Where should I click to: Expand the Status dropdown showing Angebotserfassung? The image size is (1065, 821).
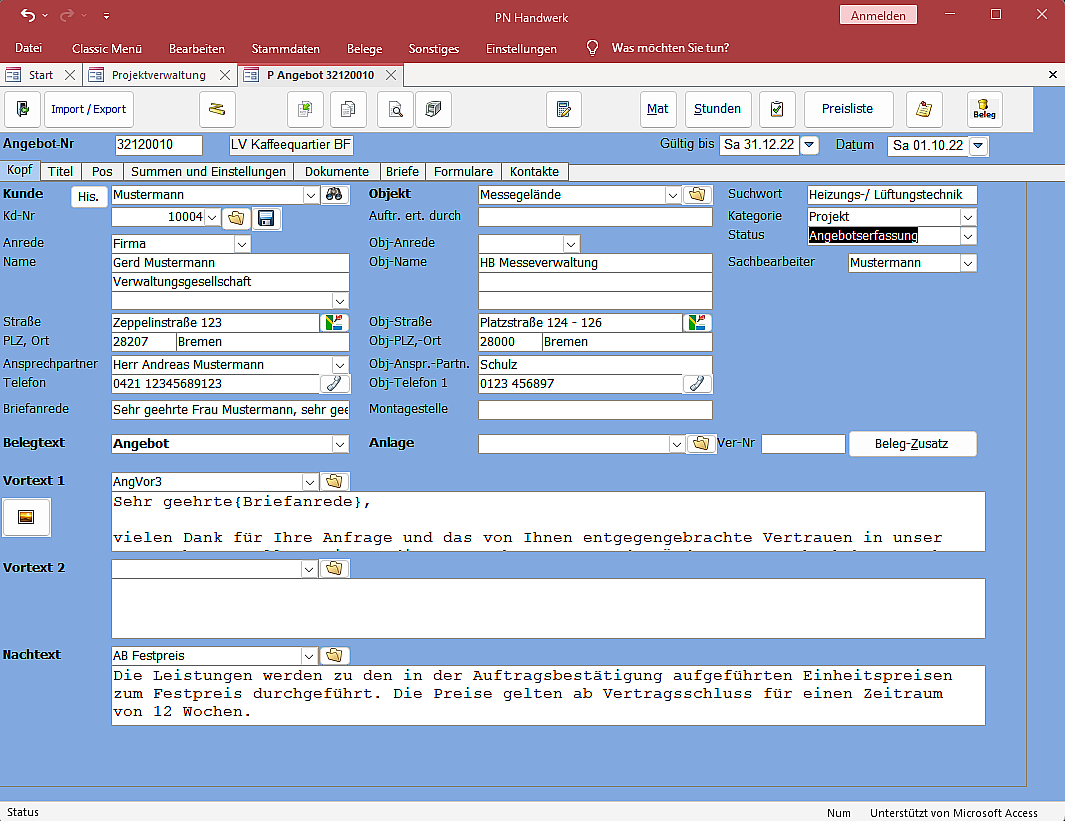[x=967, y=237]
